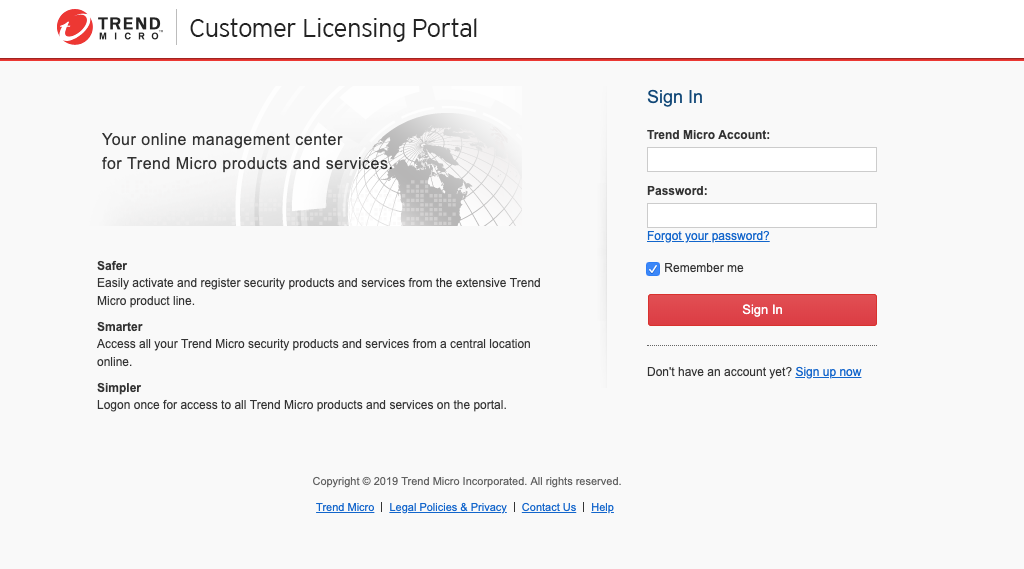Open Legal Policies & Privacy link

point(448,507)
